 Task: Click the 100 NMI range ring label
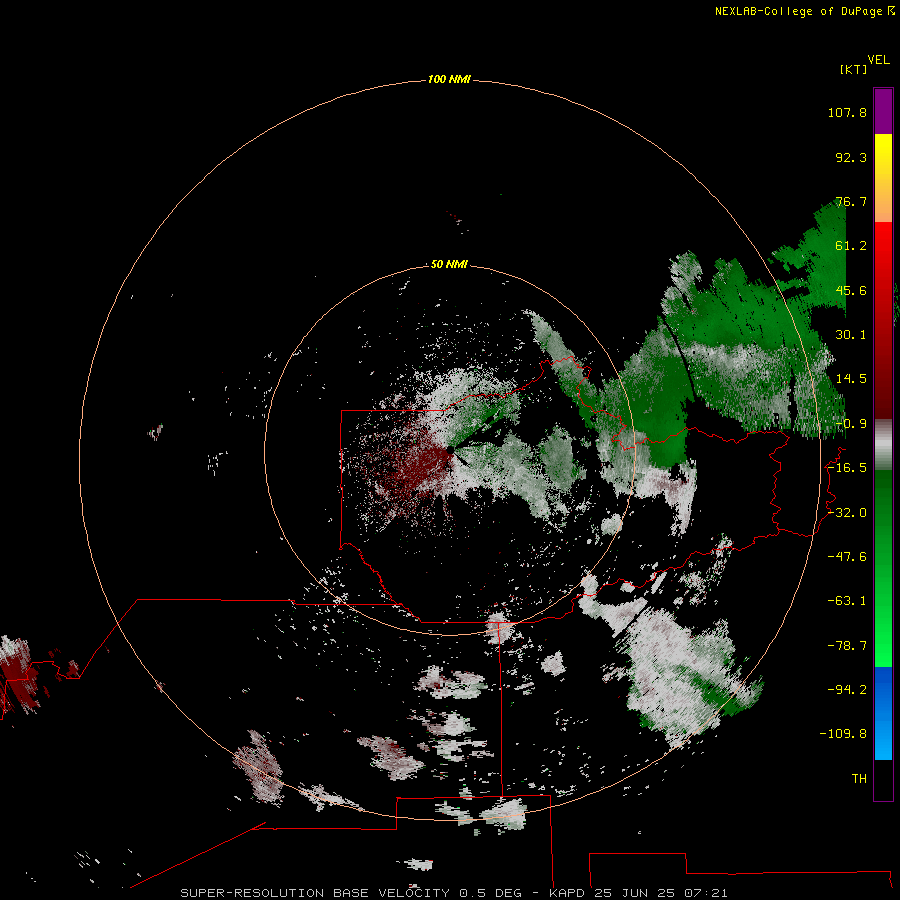pos(449,79)
